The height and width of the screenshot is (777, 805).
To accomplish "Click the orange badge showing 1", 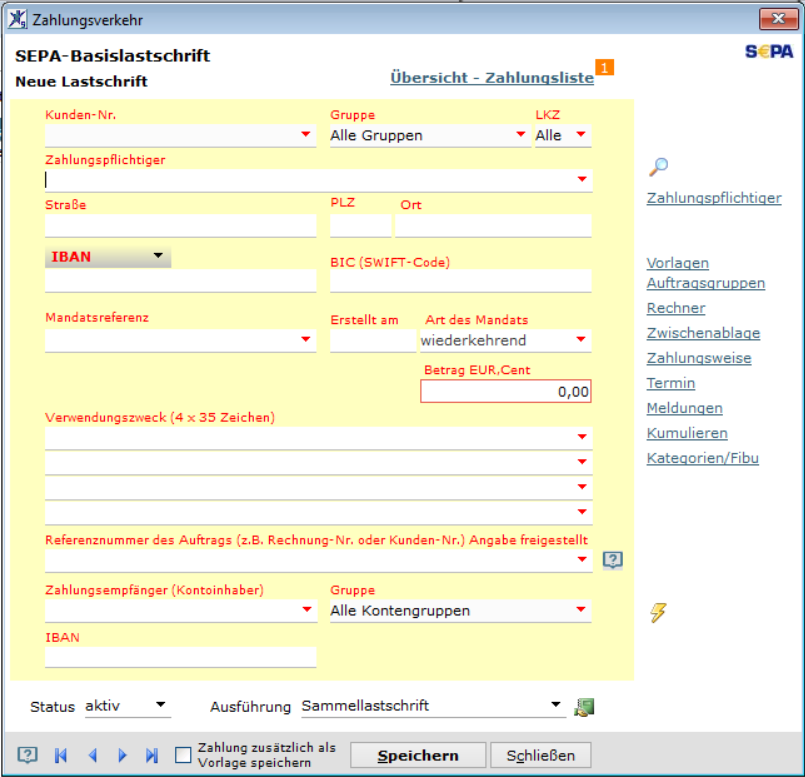I will coord(604,67).
